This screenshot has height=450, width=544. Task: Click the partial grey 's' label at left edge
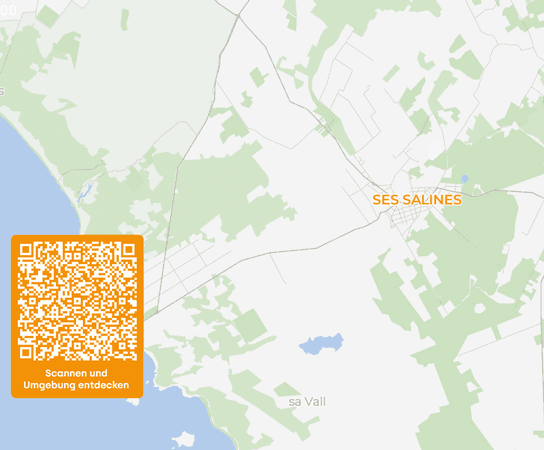[2, 91]
